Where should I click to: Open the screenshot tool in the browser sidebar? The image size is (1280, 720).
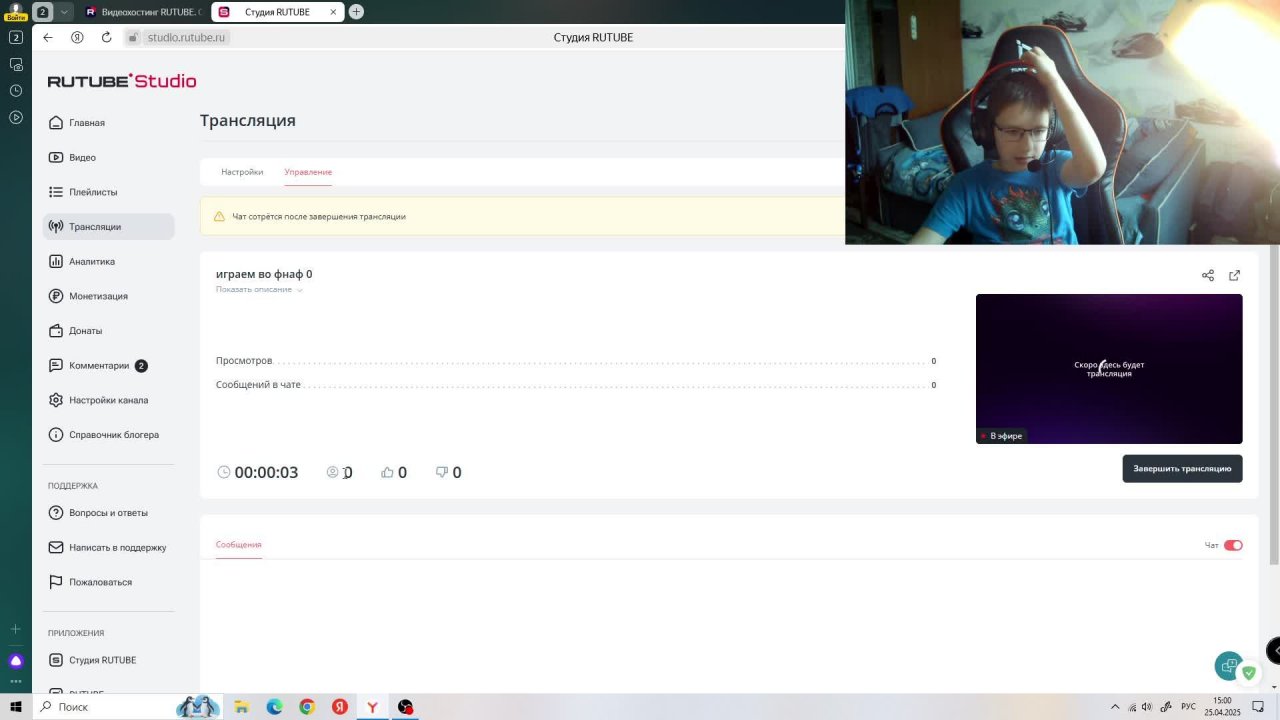(x=15, y=64)
